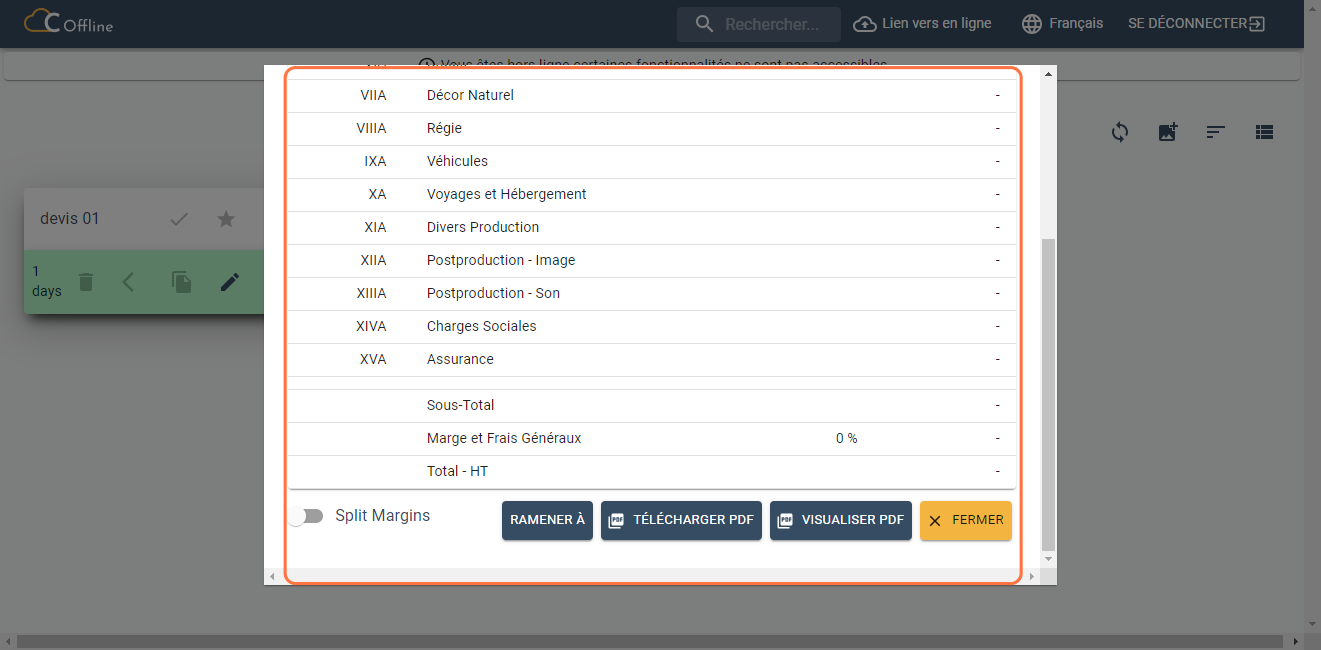Switch to list view icon
The width and height of the screenshot is (1321, 650).
(1264, 132)
